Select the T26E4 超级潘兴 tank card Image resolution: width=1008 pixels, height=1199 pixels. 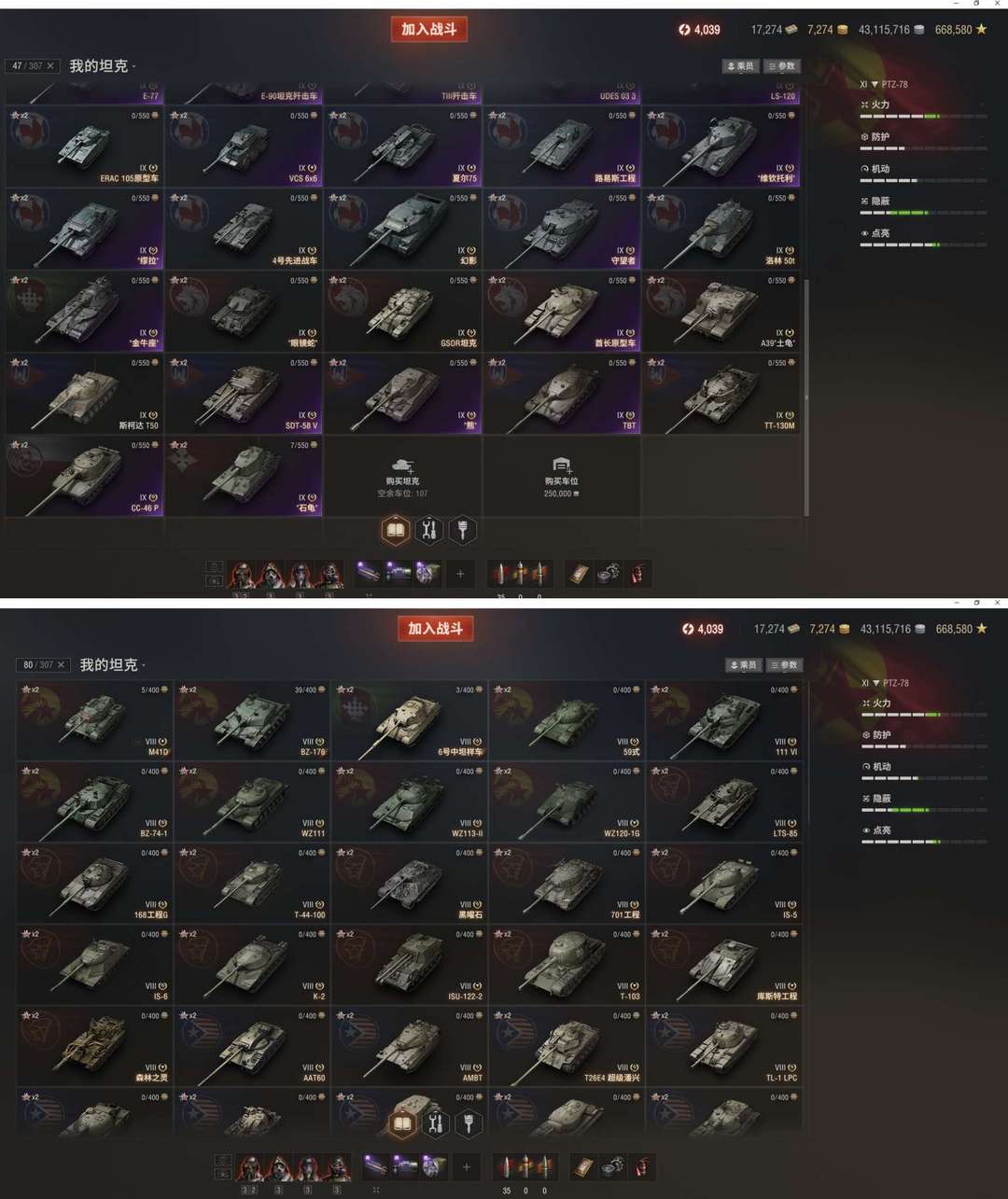pos(566,1046)
